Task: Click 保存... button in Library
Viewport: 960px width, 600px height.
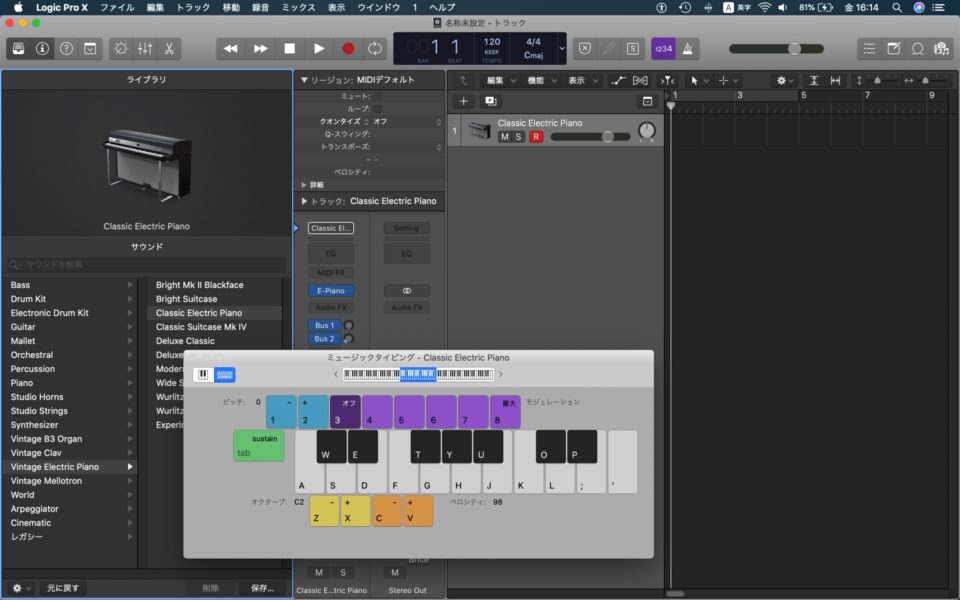Action: [262, 588]
